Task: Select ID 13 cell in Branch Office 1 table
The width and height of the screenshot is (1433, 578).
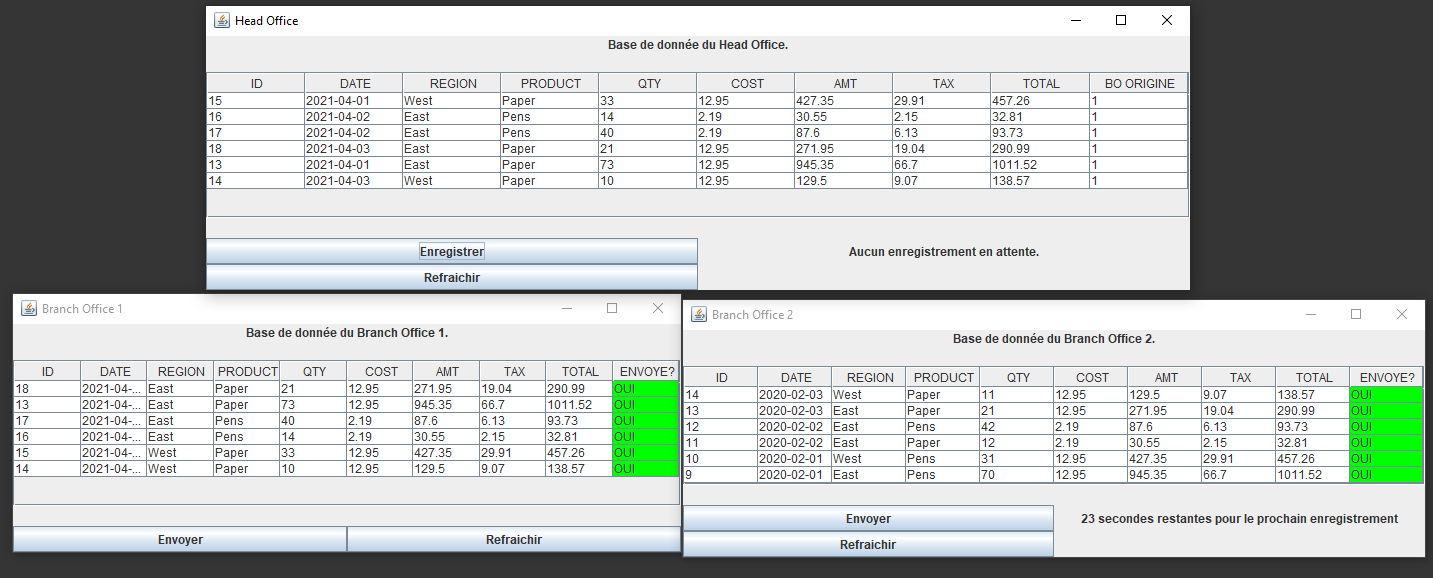Action: coord(47,405)
